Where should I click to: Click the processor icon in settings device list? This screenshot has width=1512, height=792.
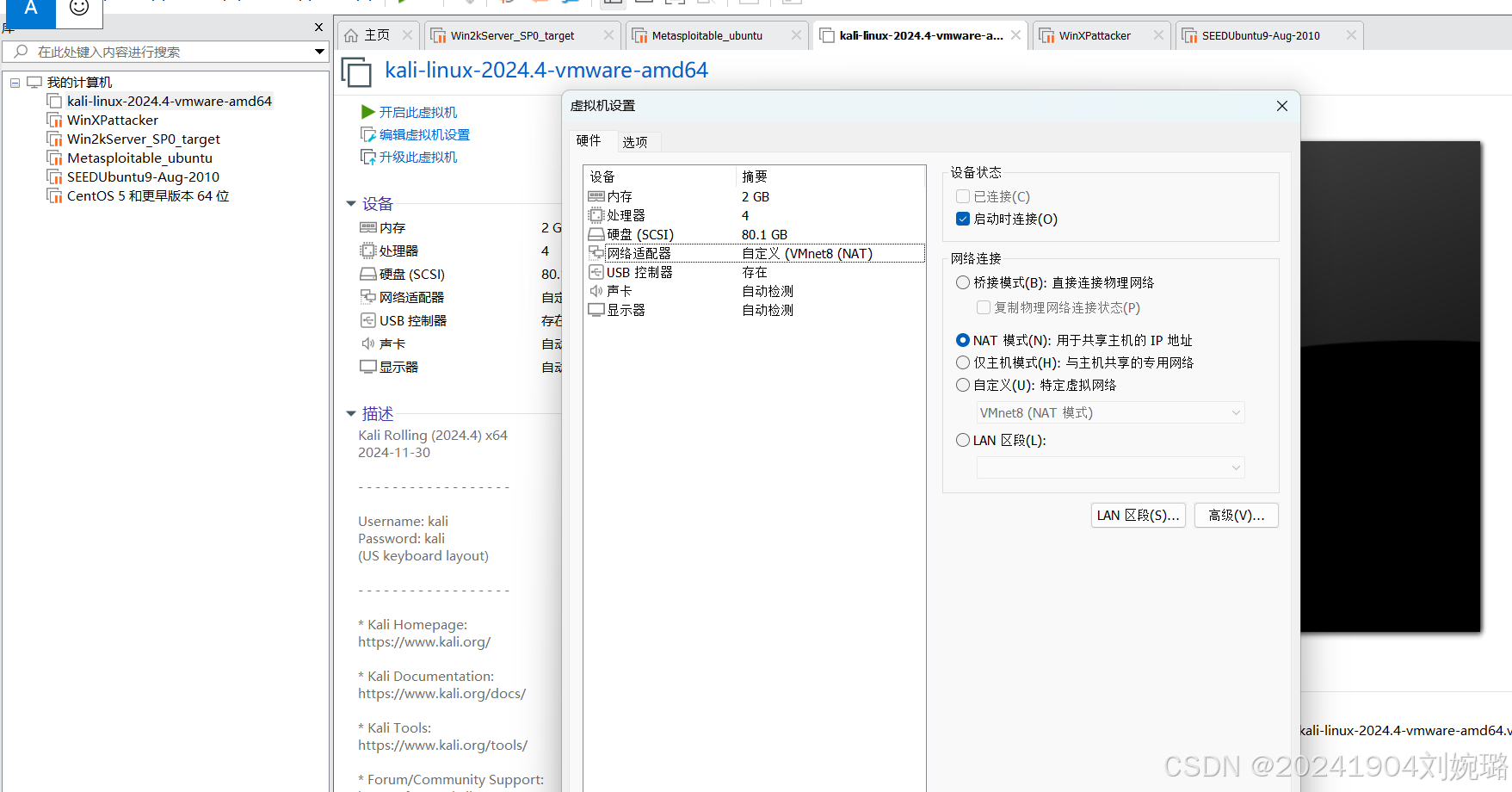coord(596,215)
